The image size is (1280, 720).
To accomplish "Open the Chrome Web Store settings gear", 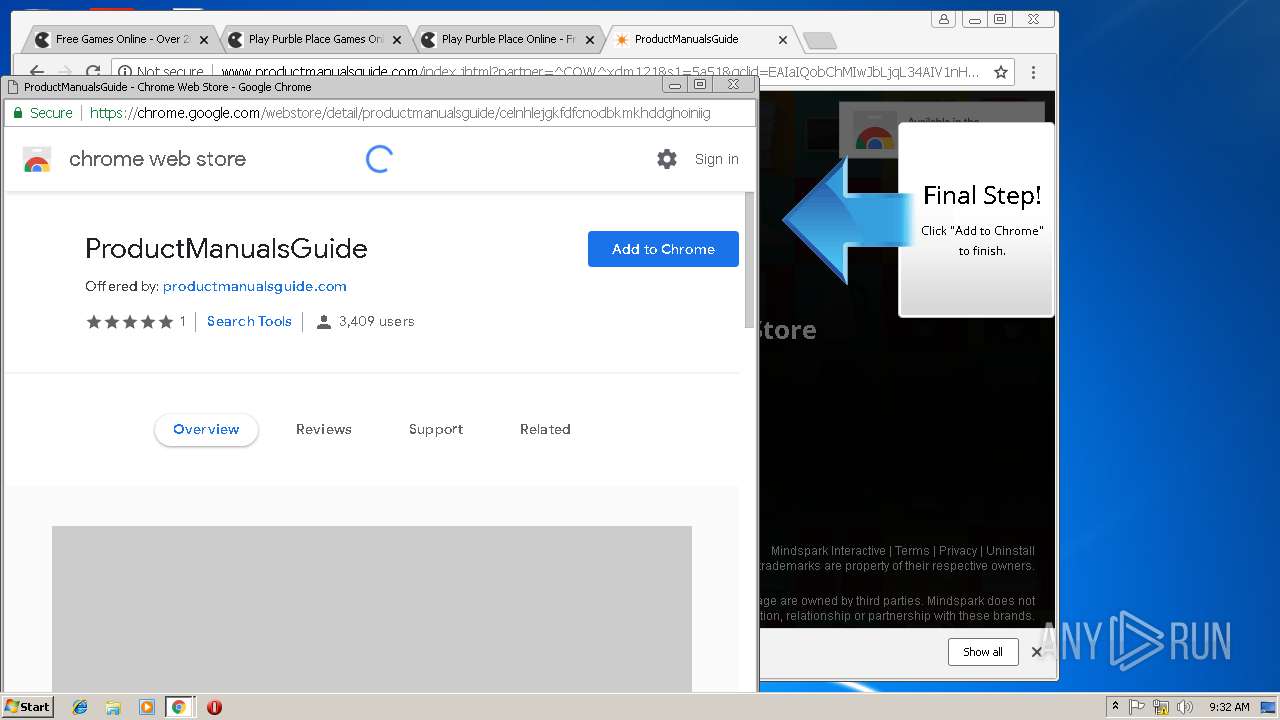I will click(x=666, y=159).
